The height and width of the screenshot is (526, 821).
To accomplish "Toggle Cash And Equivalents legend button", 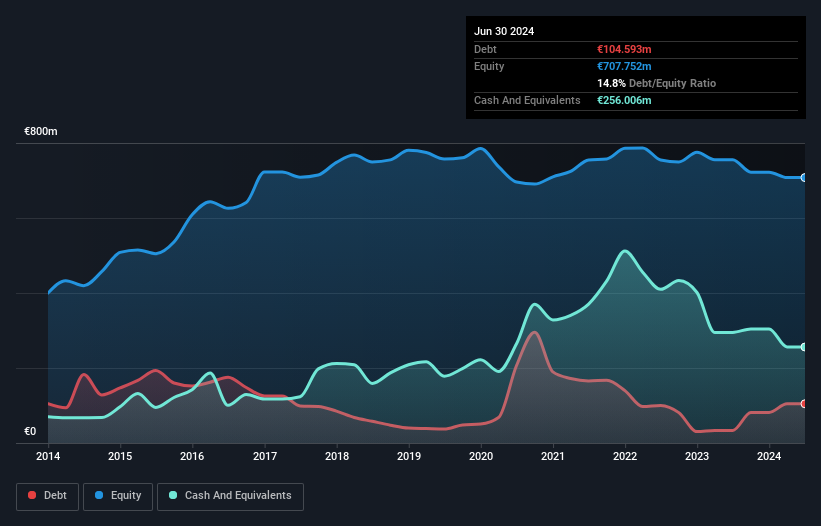I will tap(230, 496).
